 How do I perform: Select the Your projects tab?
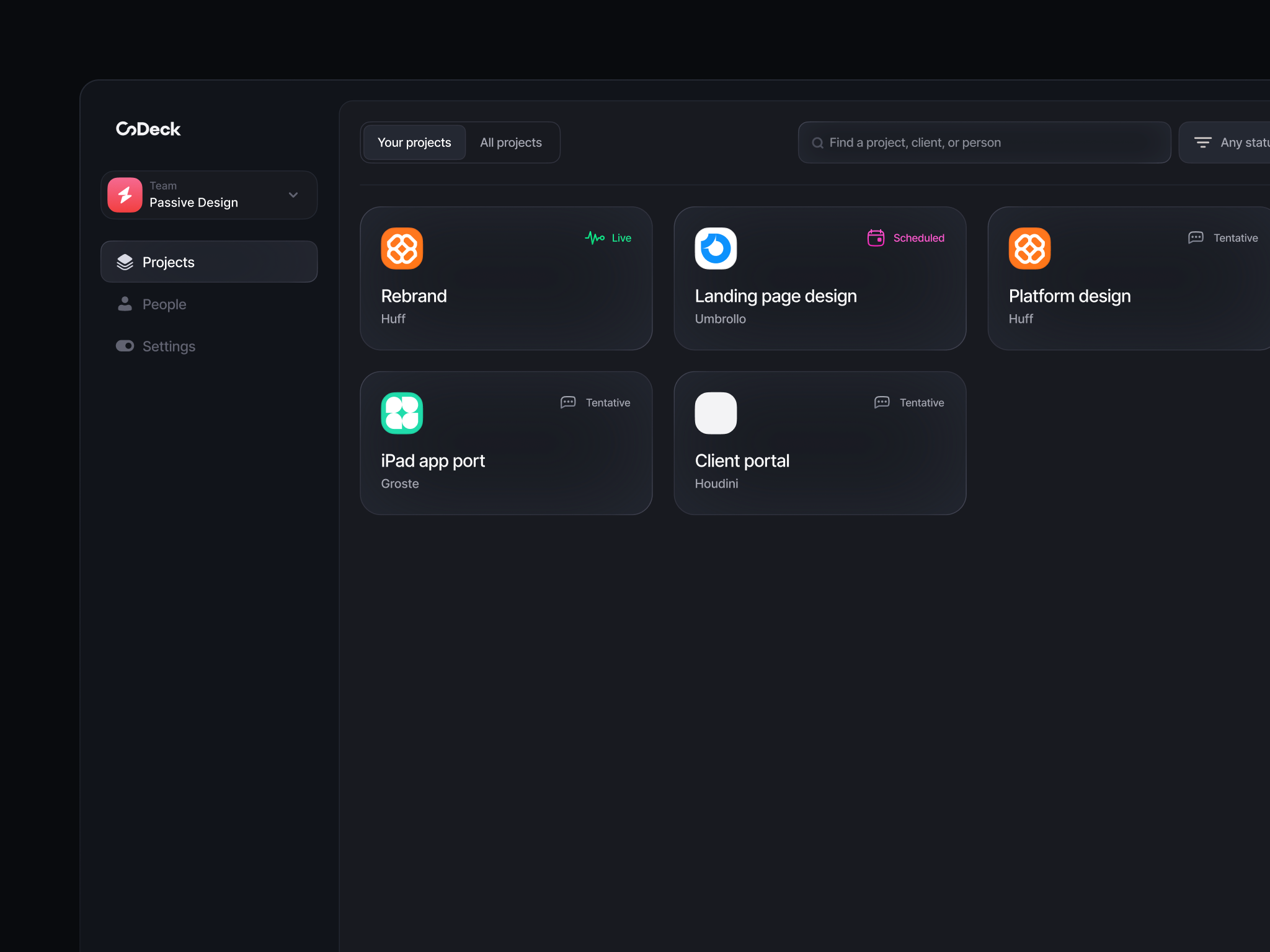click(414, 142)
